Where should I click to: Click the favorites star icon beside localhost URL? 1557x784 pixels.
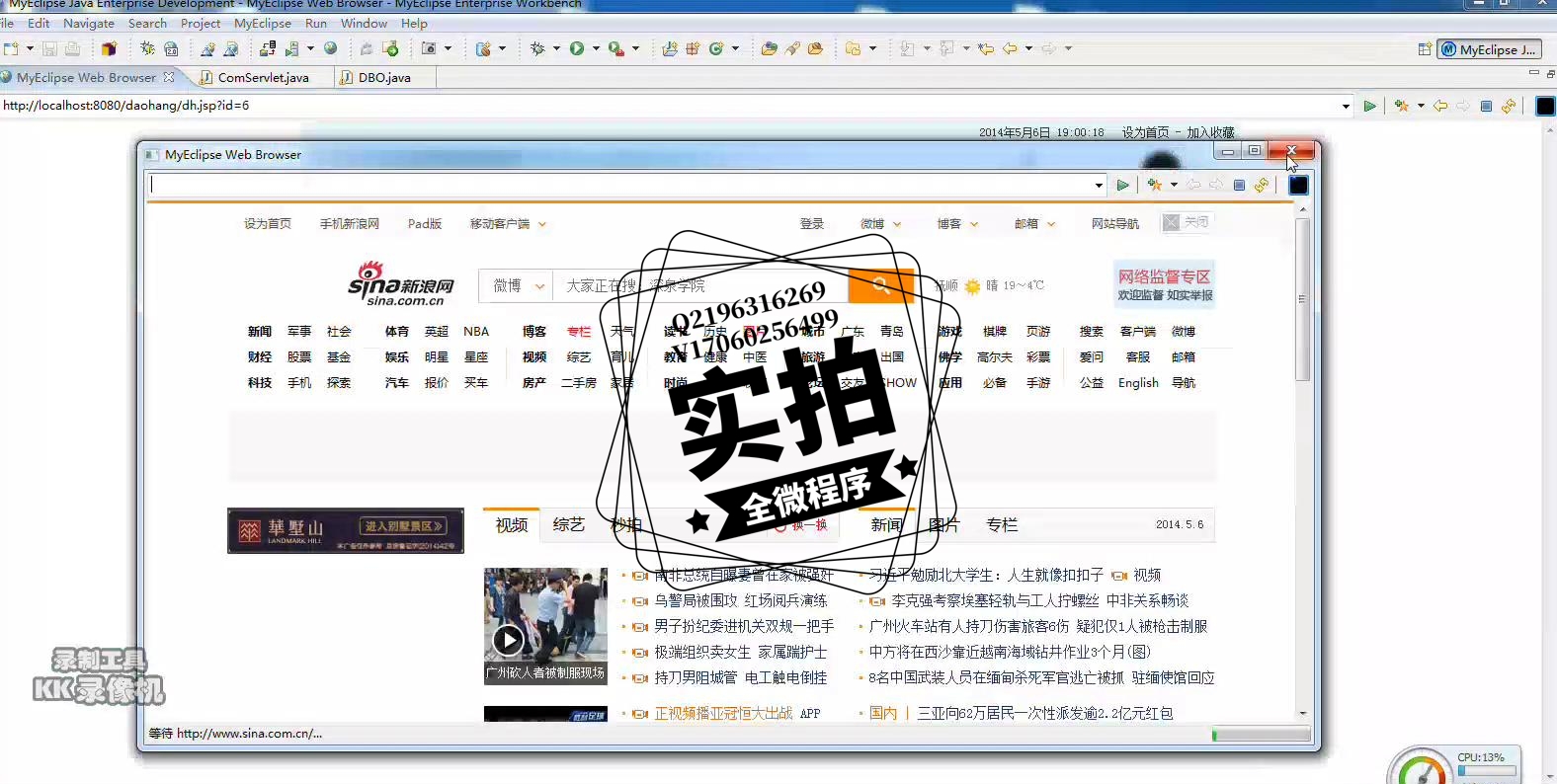[x=1401, y=106]
